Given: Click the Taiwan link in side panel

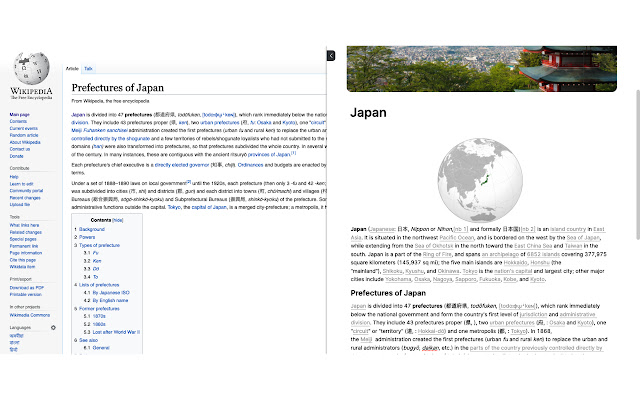Looking at the screenshot, I should (x=573, y=246).
